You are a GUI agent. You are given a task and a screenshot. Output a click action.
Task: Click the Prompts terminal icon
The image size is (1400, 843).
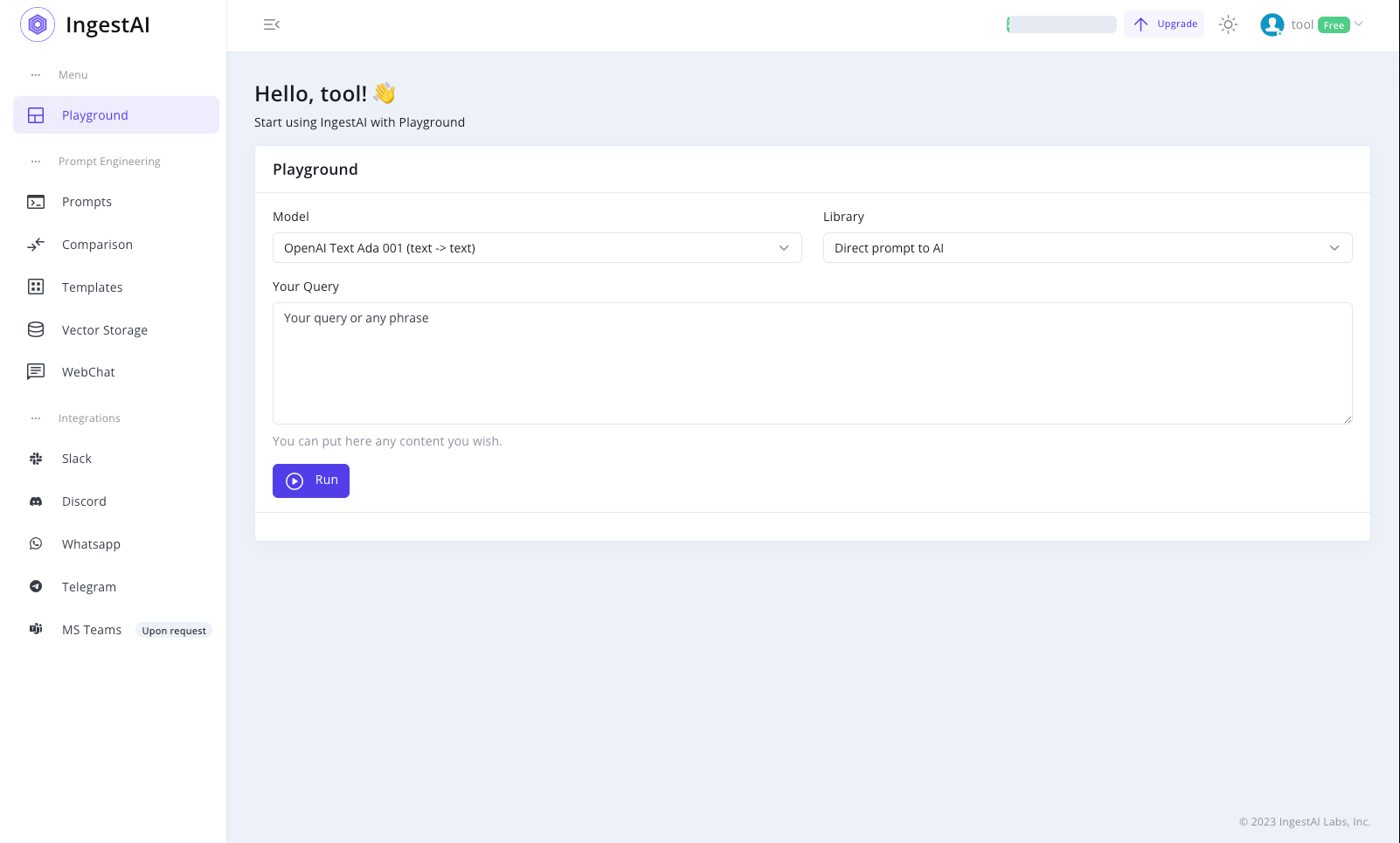click(36, 202)
